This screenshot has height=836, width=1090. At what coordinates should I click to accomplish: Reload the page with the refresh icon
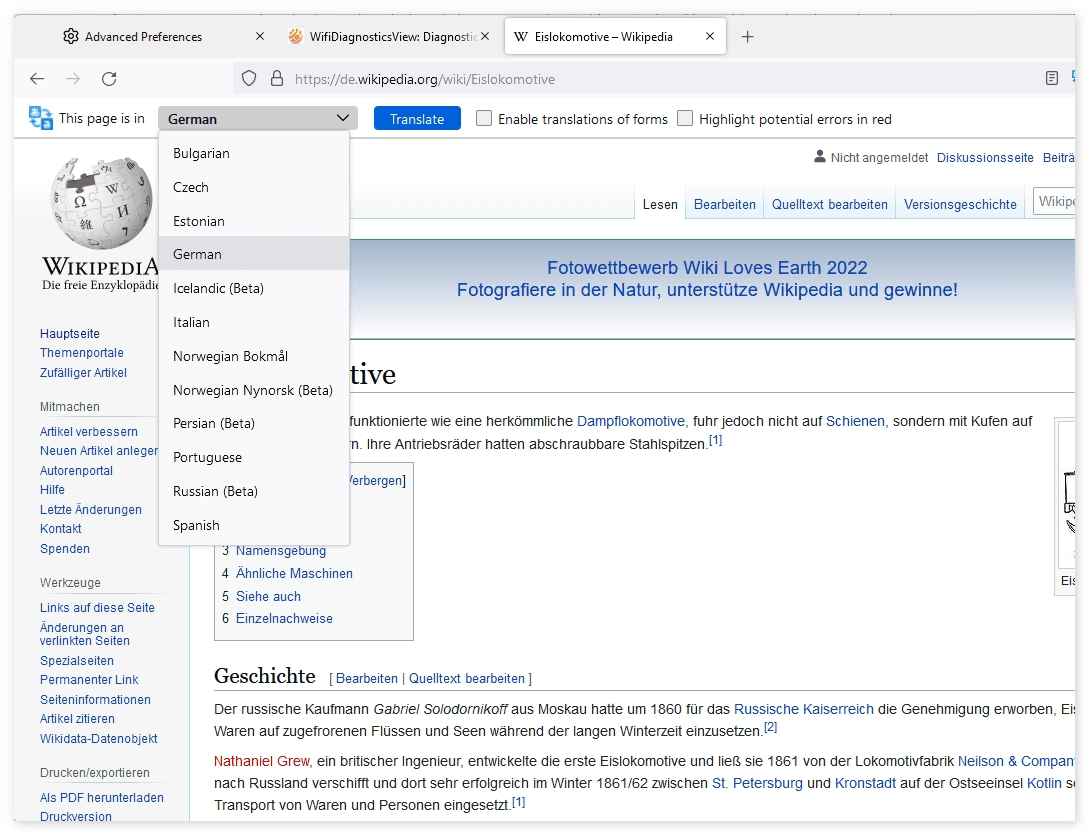click(x=109, y=79)
